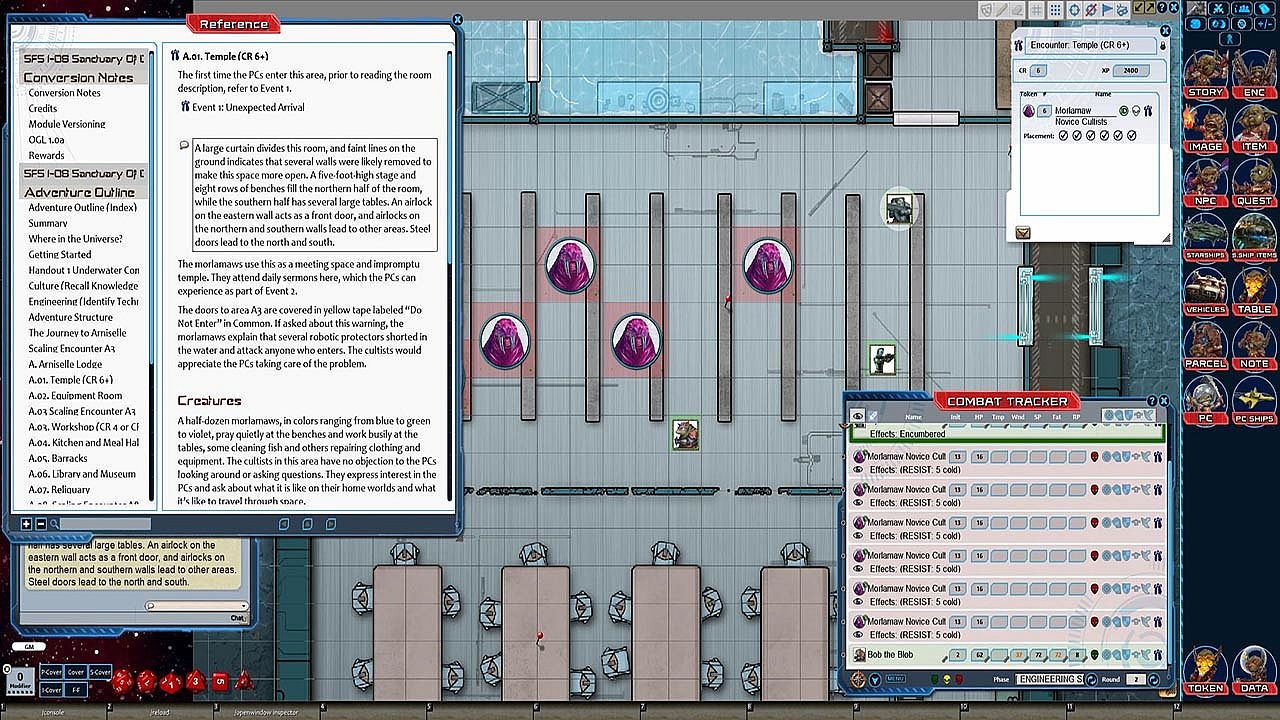
Task: Select Where in the Universe? entry
Action: [75, 239]
